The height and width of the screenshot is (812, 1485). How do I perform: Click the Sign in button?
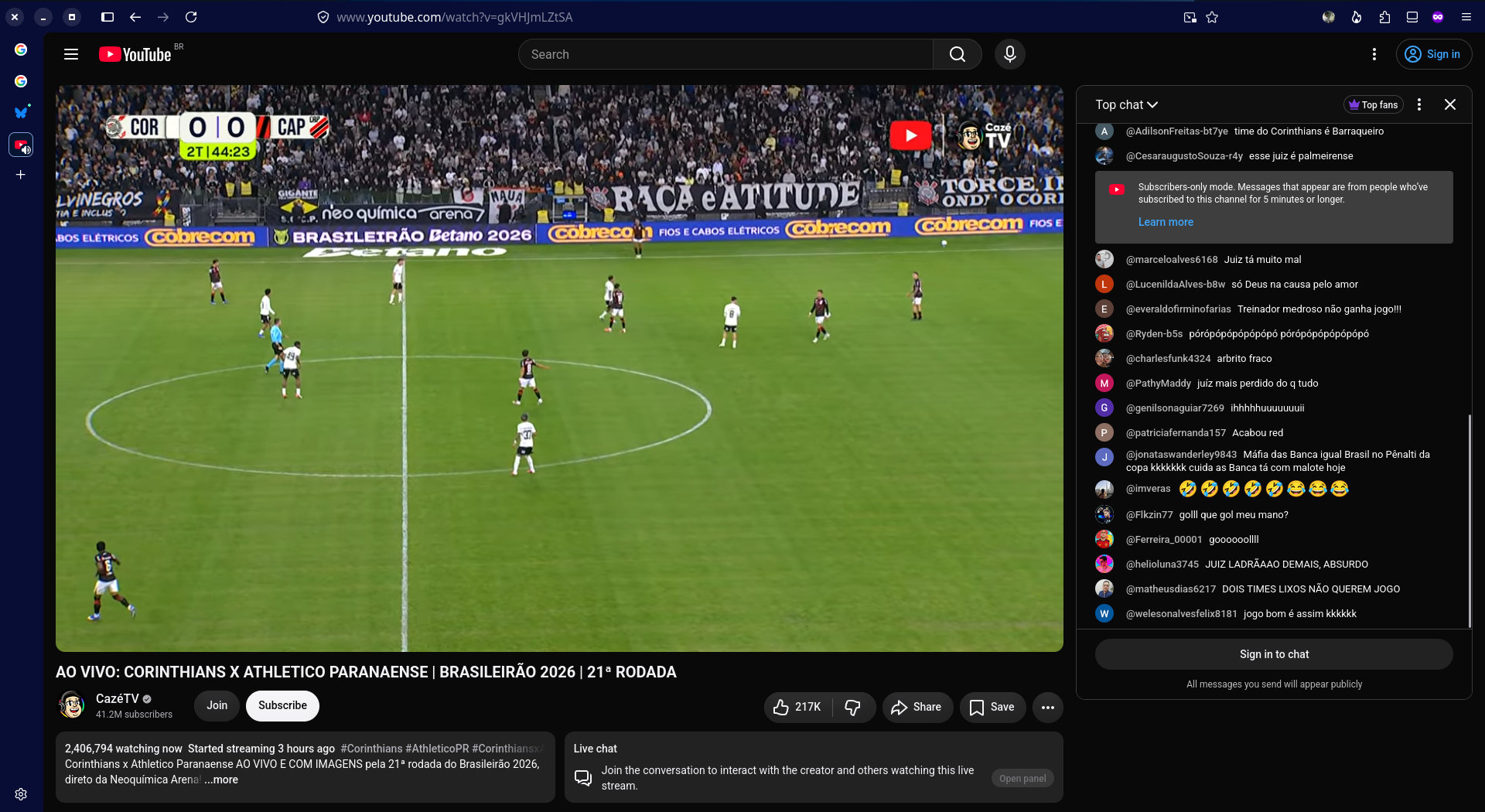[1434, 54]
